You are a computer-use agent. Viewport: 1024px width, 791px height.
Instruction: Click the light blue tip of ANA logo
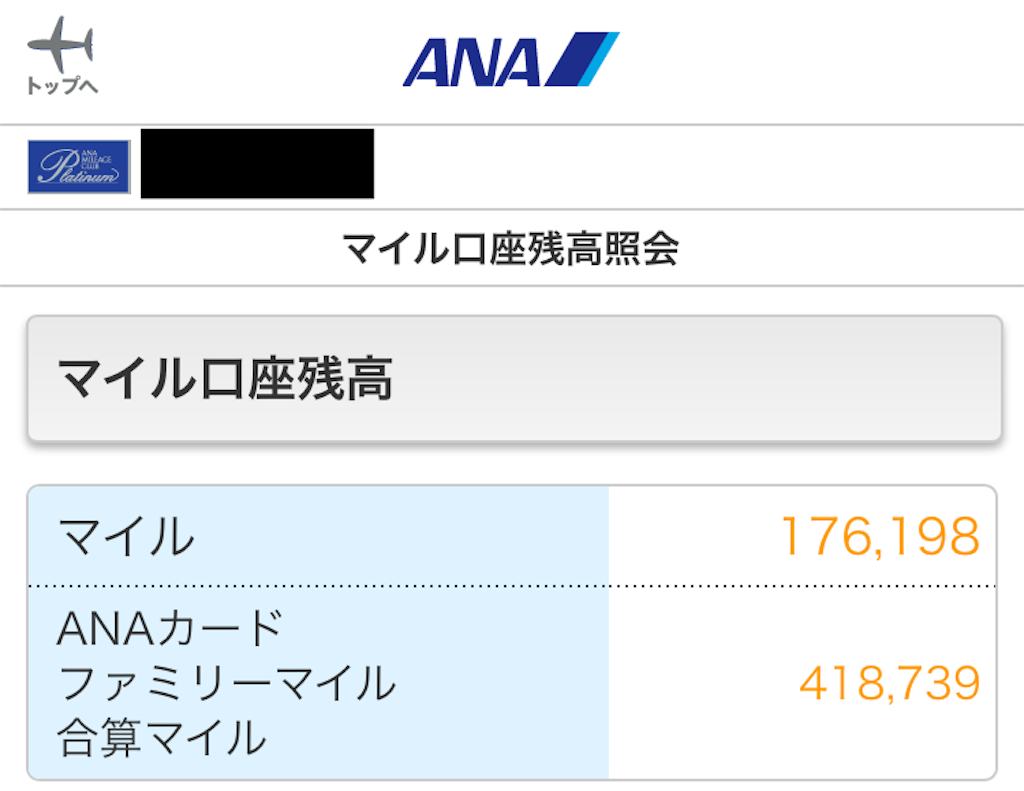pos(605,52)
